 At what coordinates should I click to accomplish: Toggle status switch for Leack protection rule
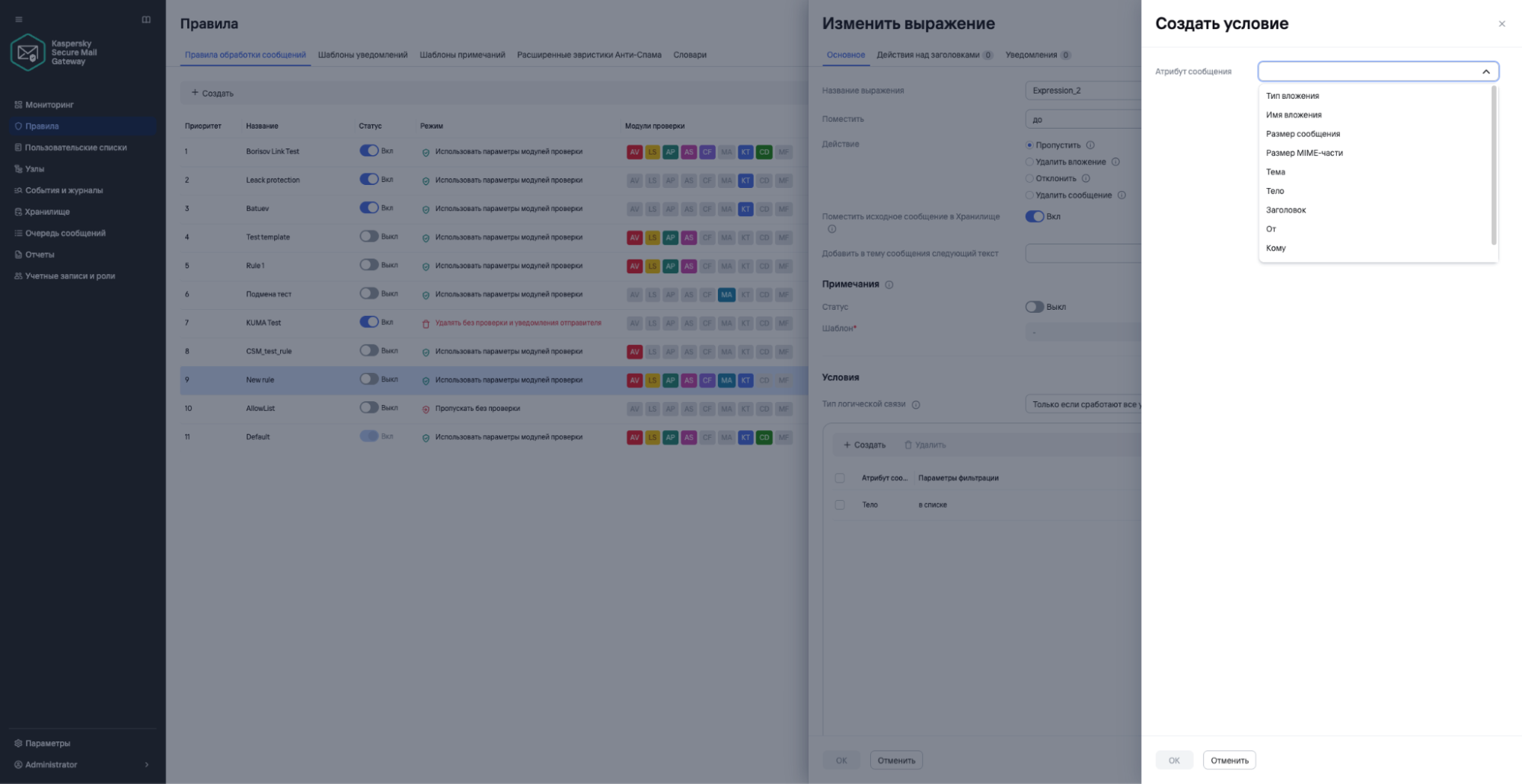point(369,180)
